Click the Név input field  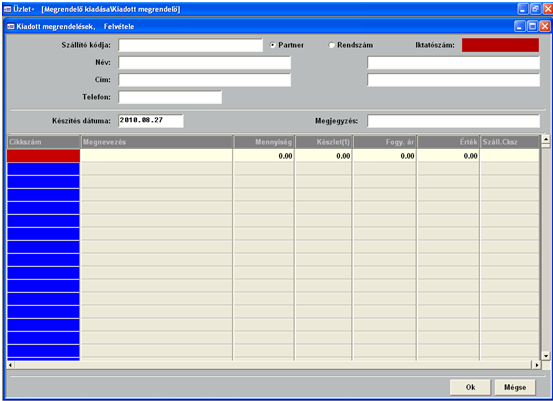(205, 63)
